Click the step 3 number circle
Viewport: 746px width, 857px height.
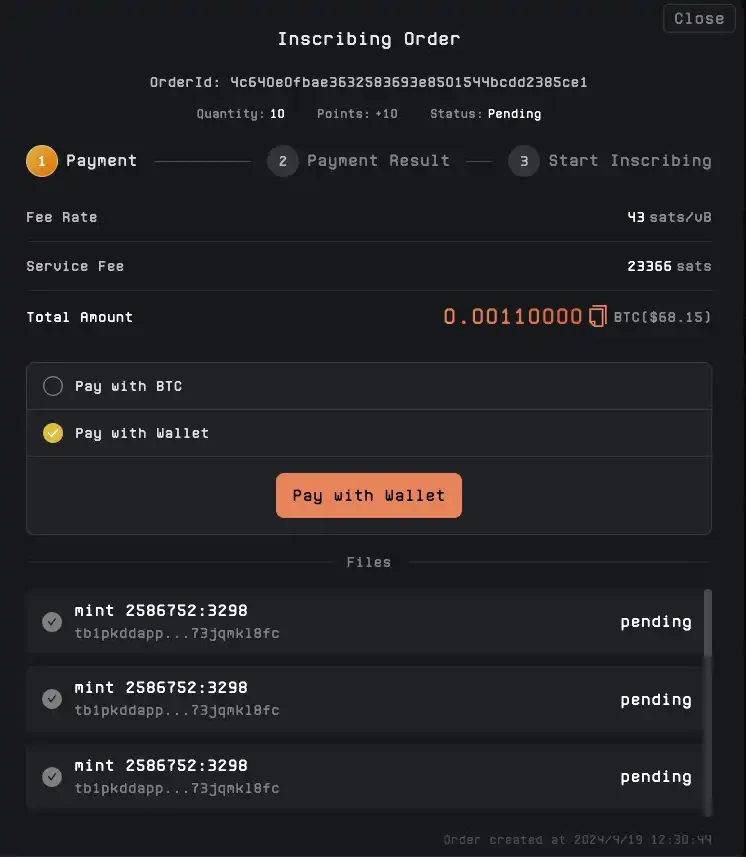(524, 161)
